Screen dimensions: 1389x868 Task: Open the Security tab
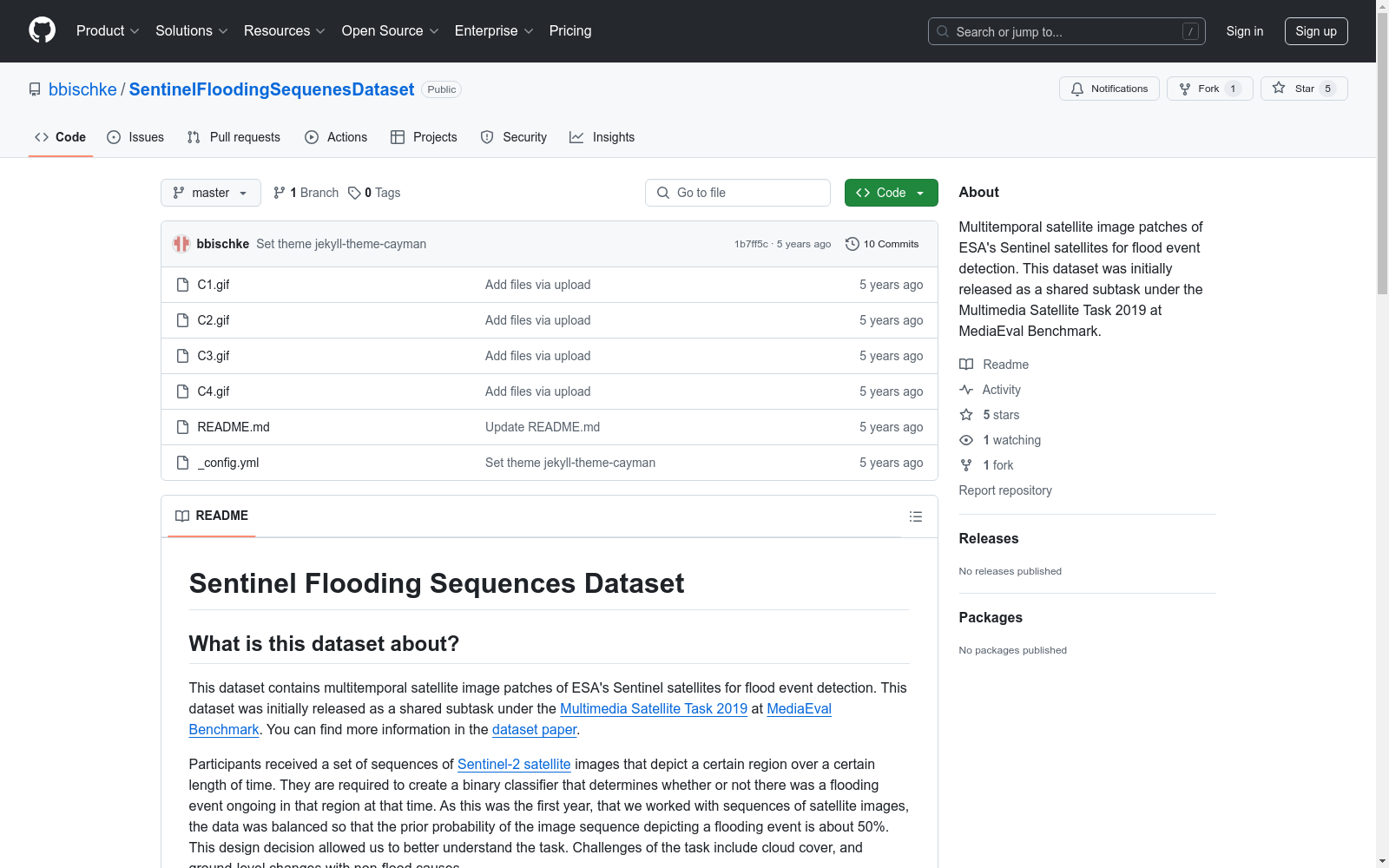514,137
